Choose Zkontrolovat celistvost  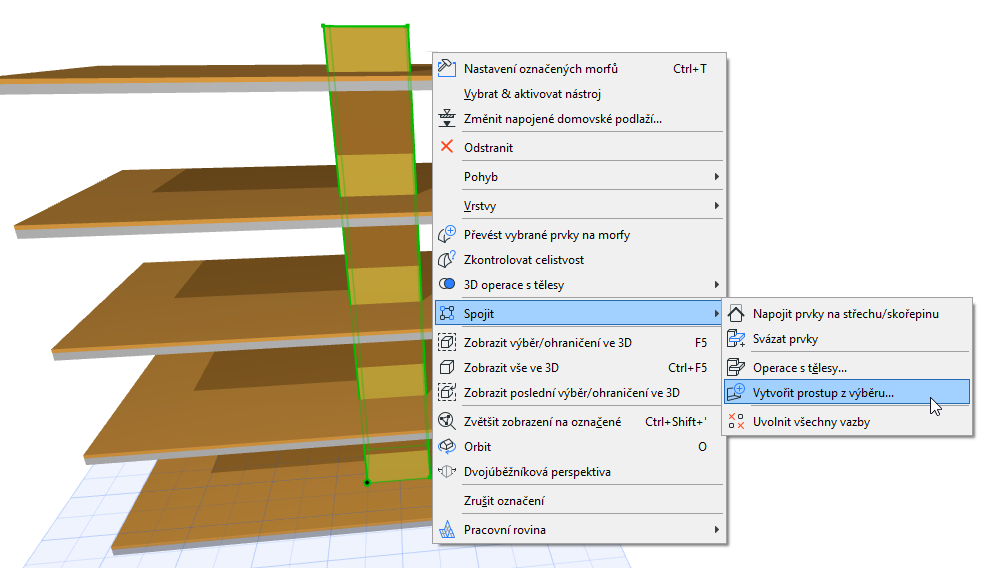tap(579, 260)
